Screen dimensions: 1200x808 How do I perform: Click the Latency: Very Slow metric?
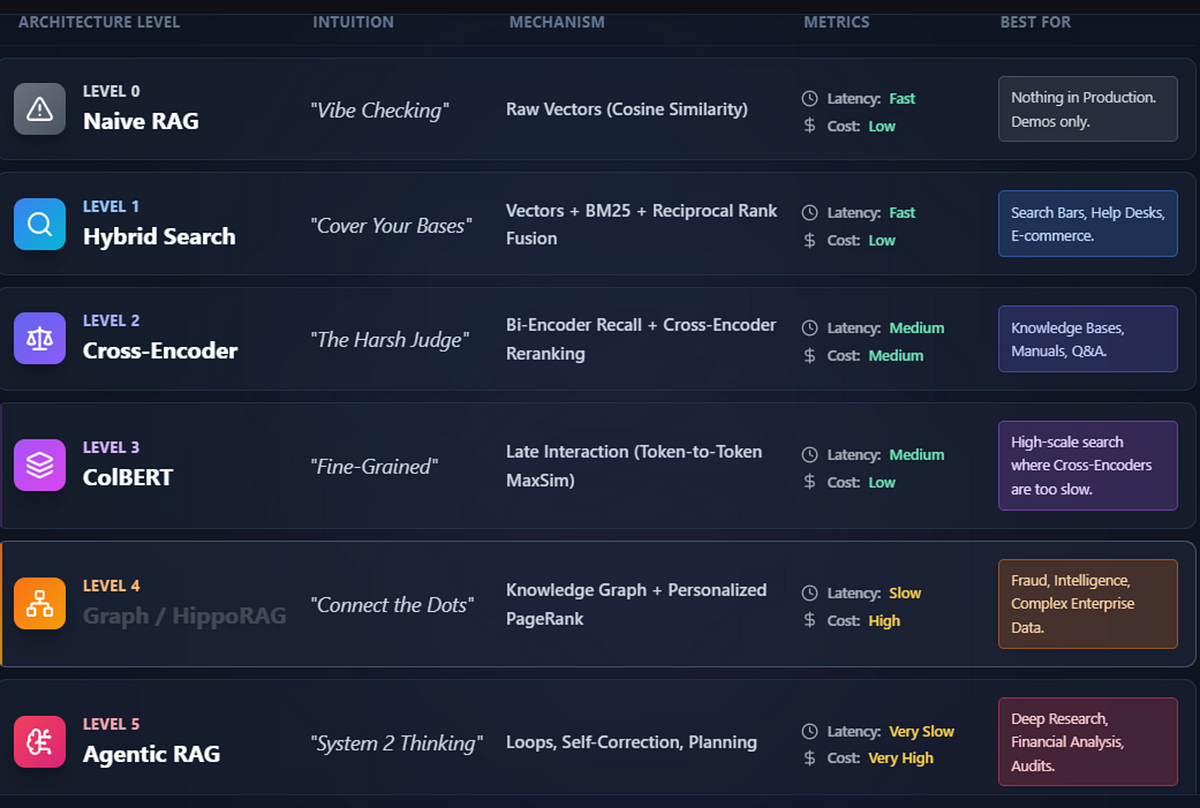tap(879, 732)
